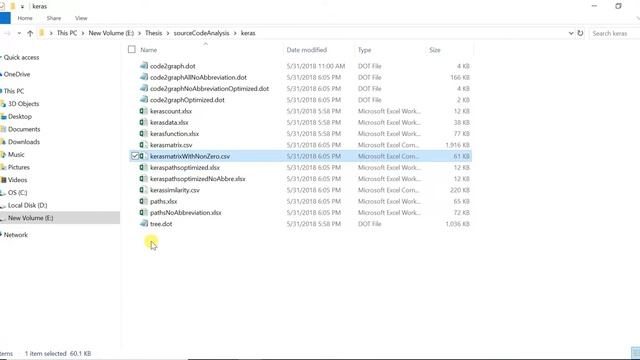Sort files by Date modified header

(307, 50)
